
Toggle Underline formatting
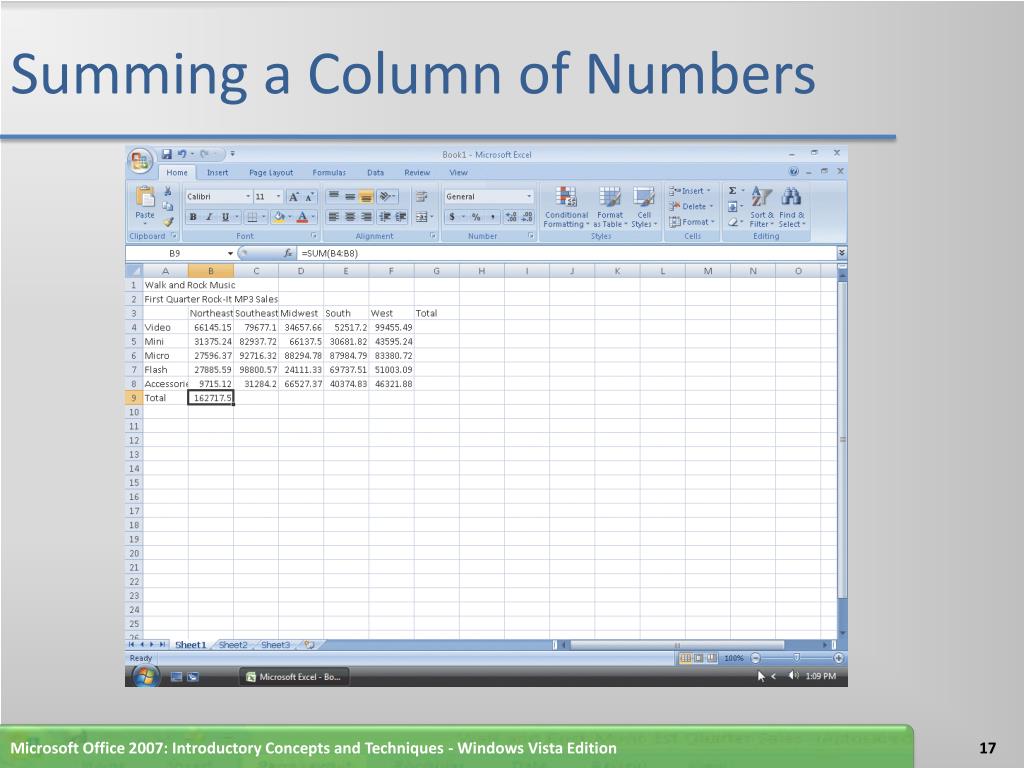pos(225,217)
